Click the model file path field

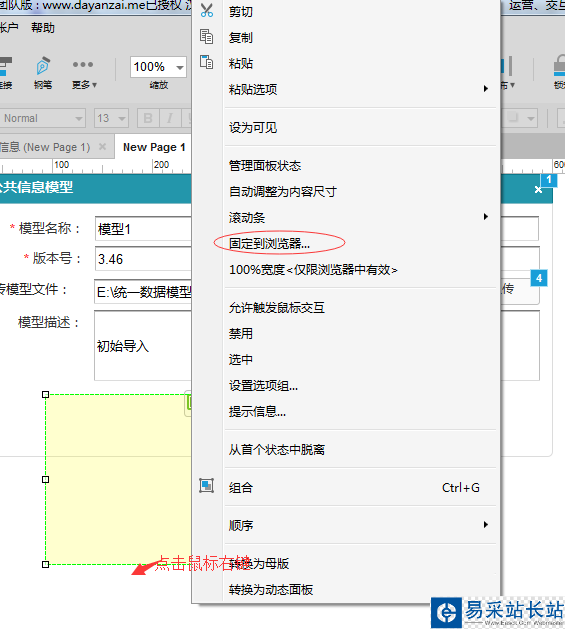(143, 292)
